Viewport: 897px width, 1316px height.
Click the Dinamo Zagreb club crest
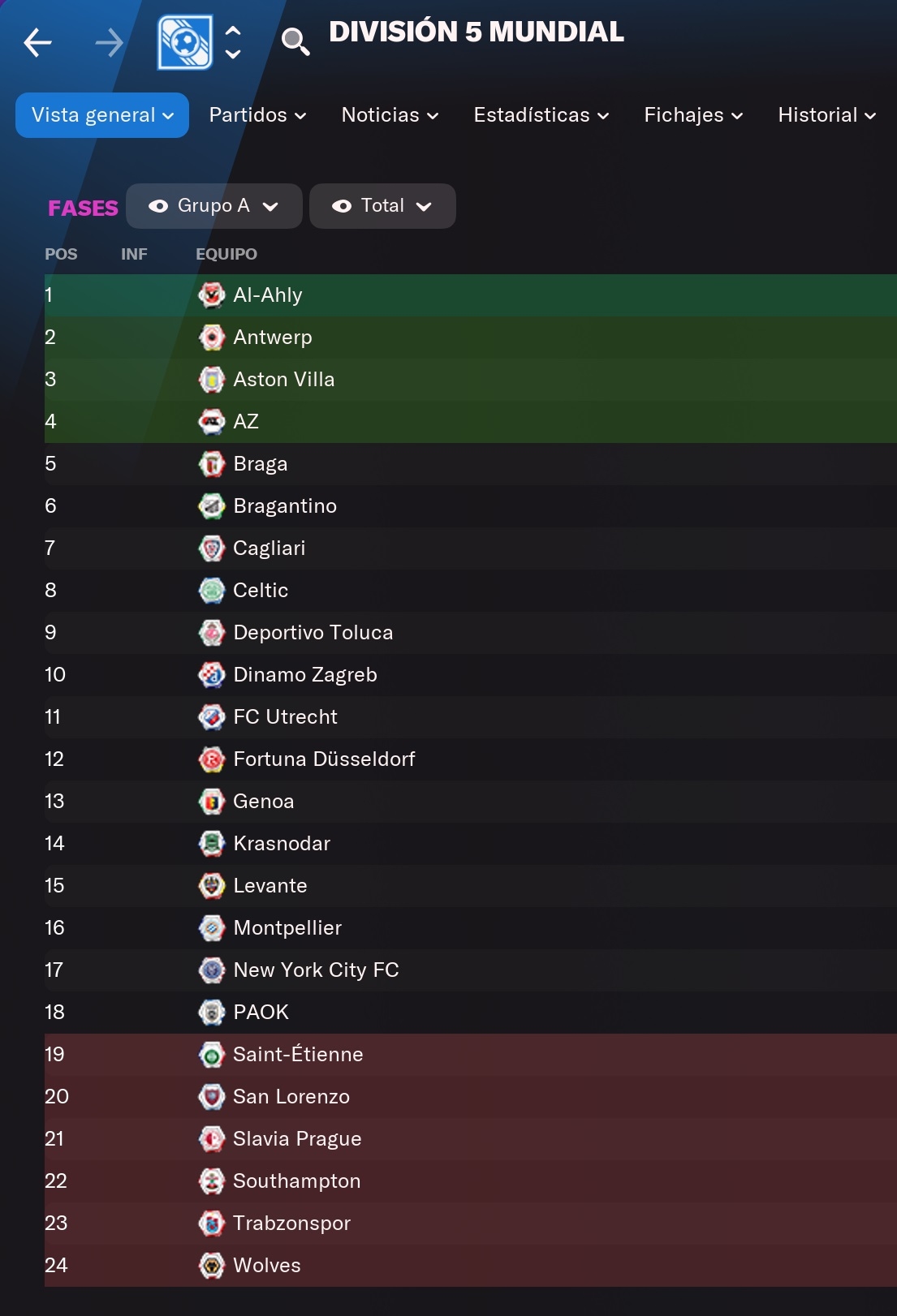point(212,675)
